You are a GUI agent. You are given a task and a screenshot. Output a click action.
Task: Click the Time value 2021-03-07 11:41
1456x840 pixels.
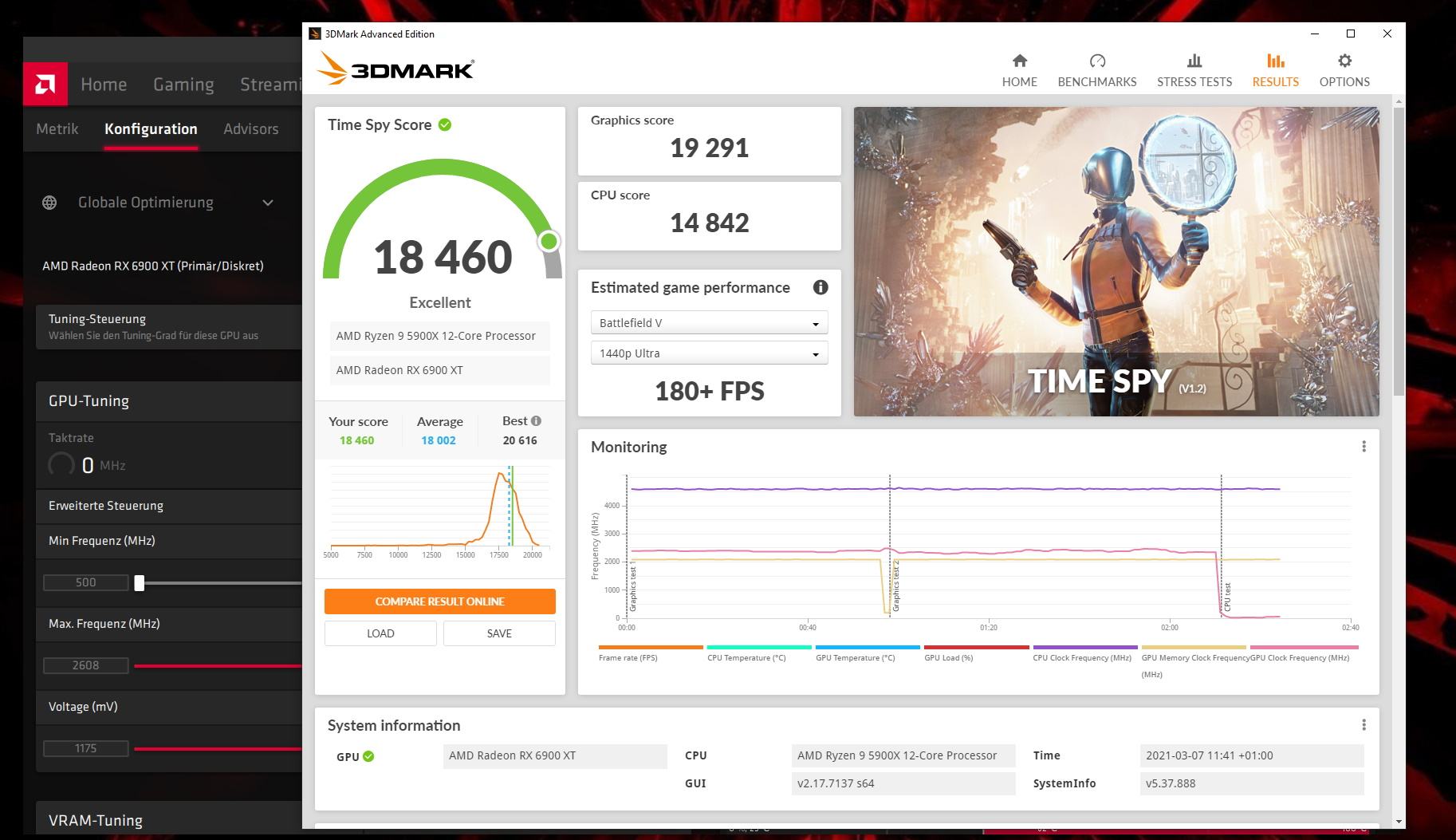tap(1252, 755)
